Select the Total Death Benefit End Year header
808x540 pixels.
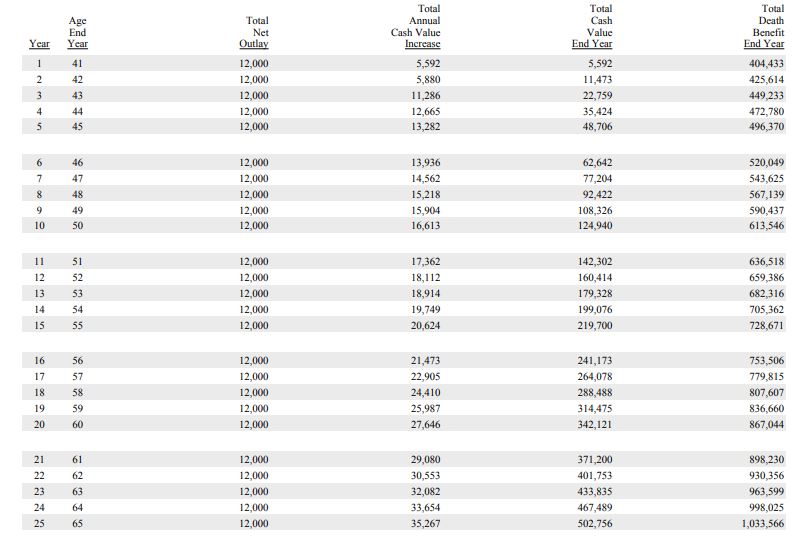tap(764, 26)
